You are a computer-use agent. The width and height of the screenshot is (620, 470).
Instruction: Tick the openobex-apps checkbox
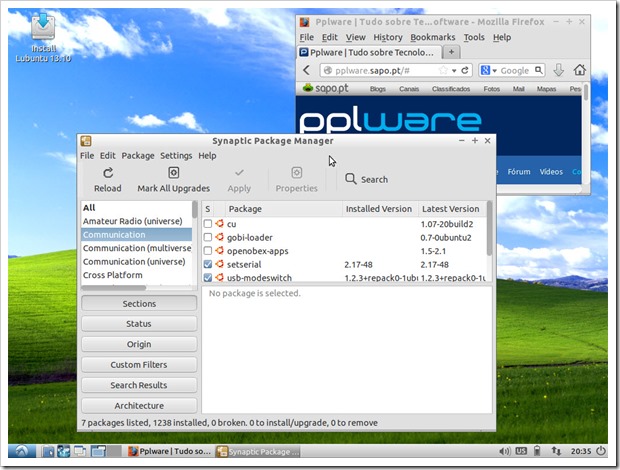click(x=208, y=251)
